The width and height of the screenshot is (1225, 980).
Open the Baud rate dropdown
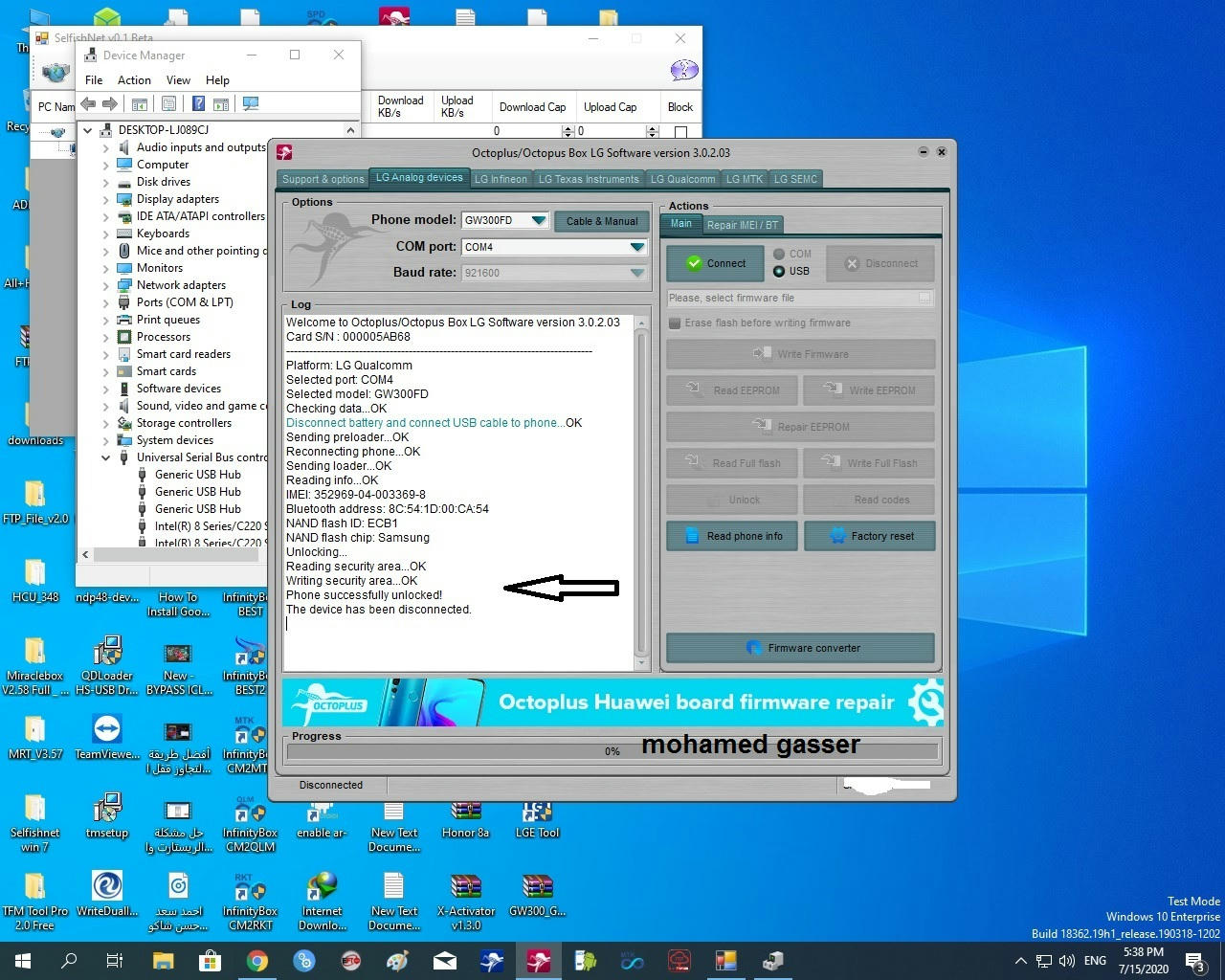click(x=637, y=273)
